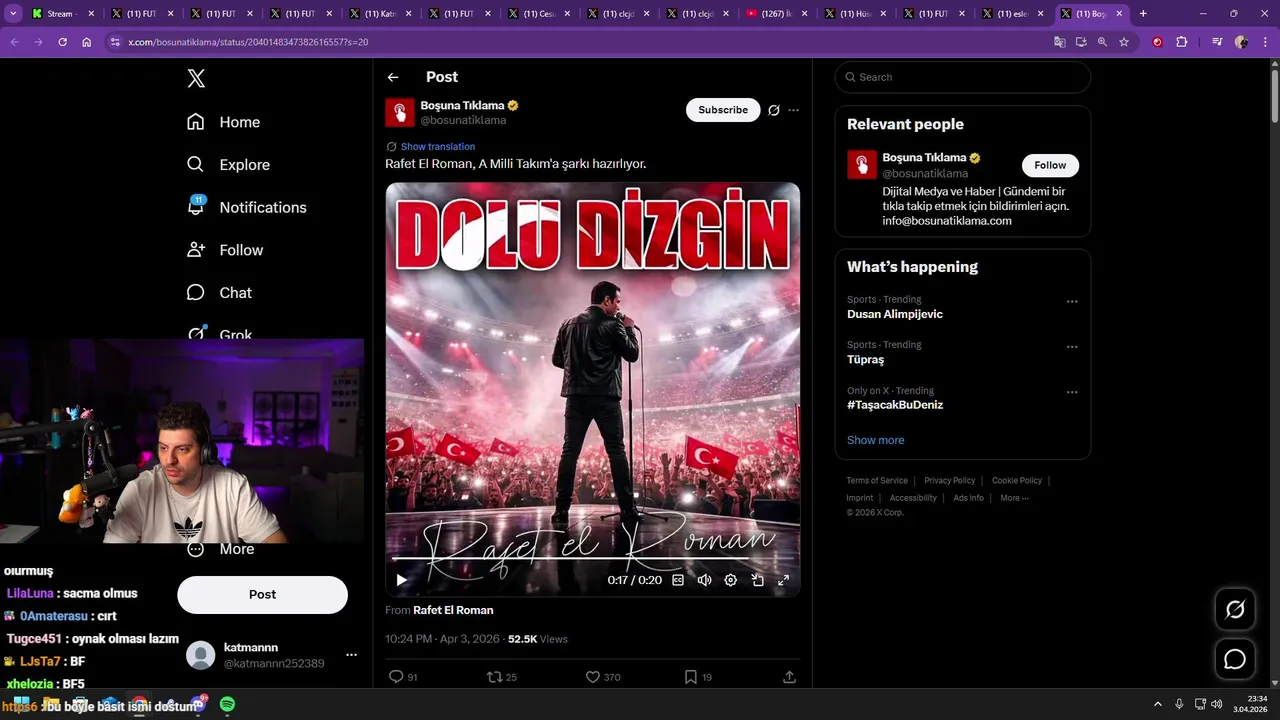The image size is (1280, 720).
Task: Open the tab search dropdown arrow
Action: coord(13,13)
